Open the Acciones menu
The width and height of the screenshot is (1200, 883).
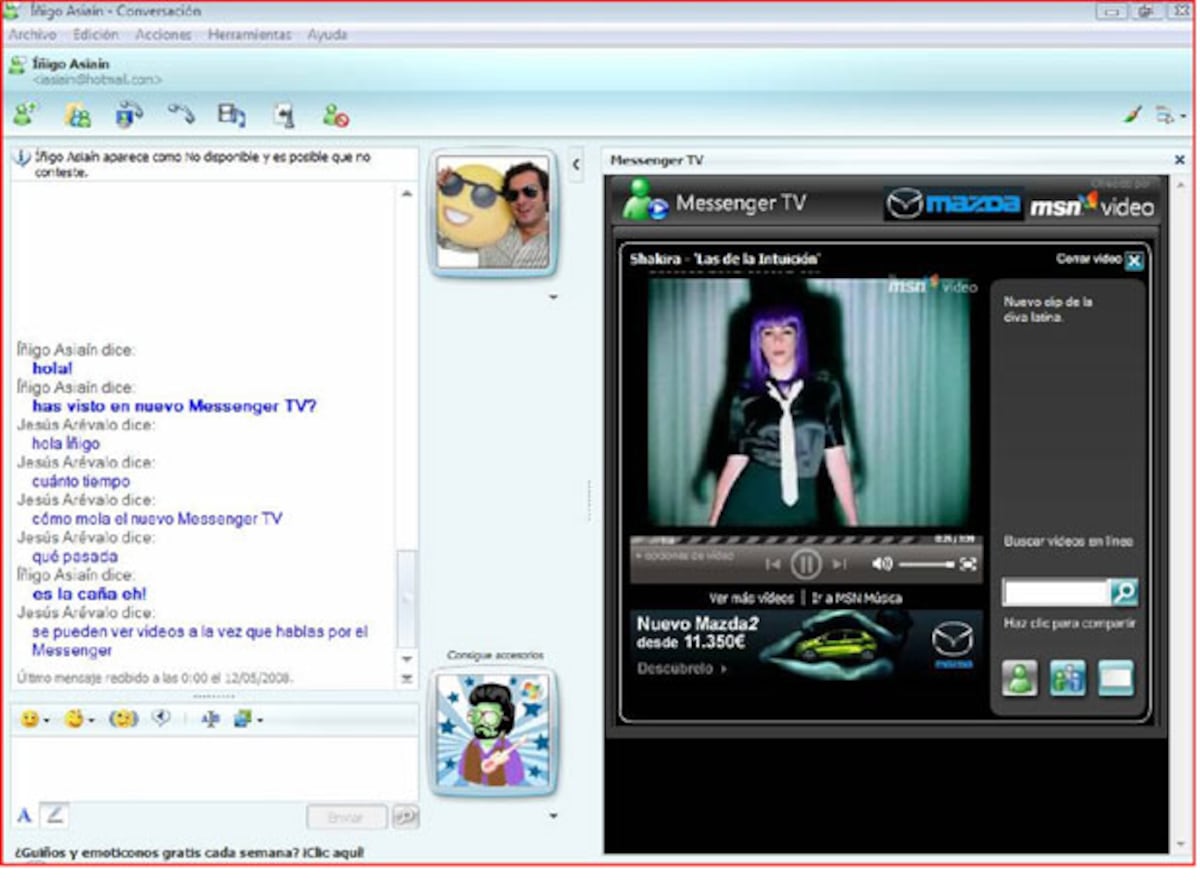[163, 34]
